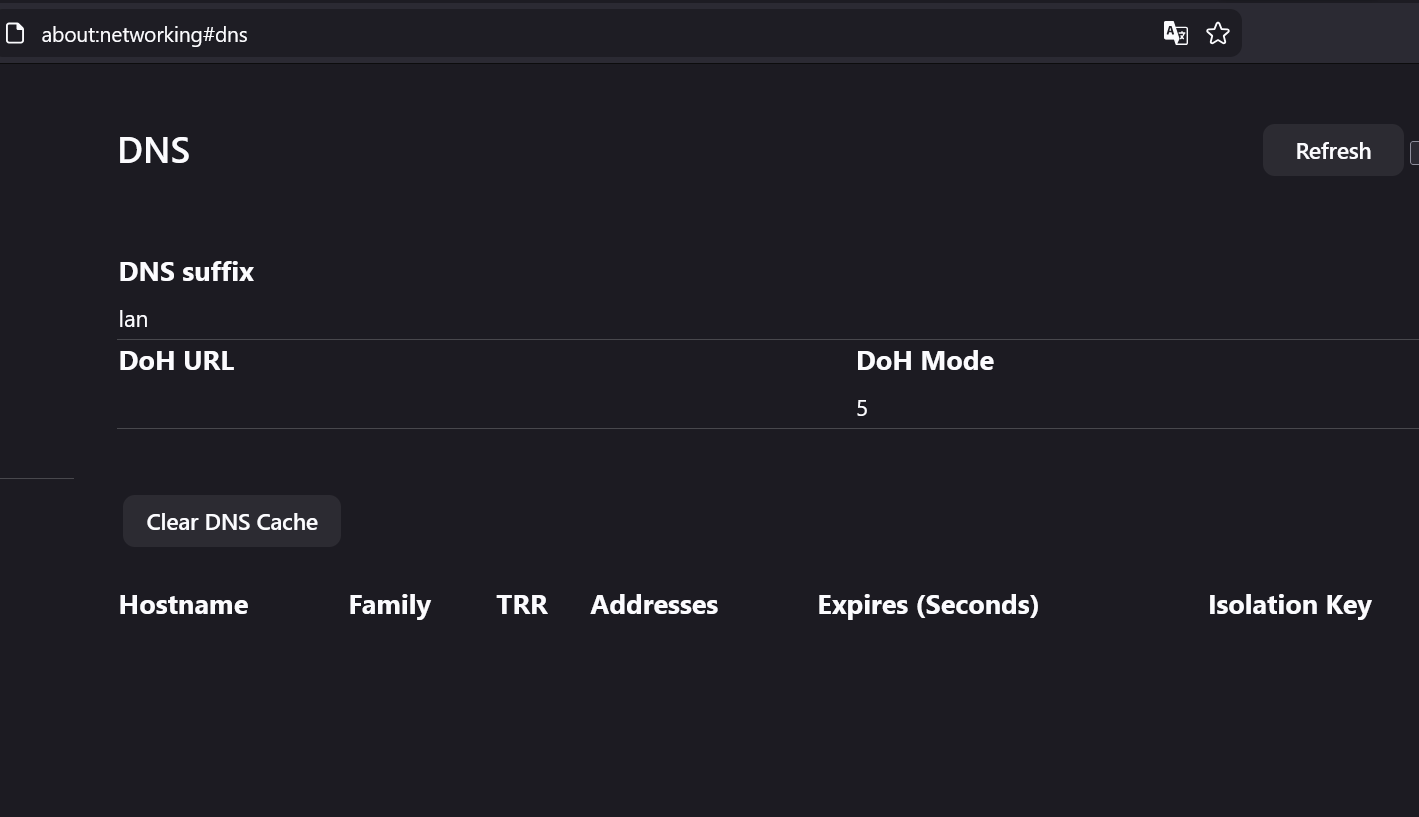Bookmark this page with the star icon
The height and width of the screenshot is (817, 1419).
pyautogui.click(x=1217, y=34)
